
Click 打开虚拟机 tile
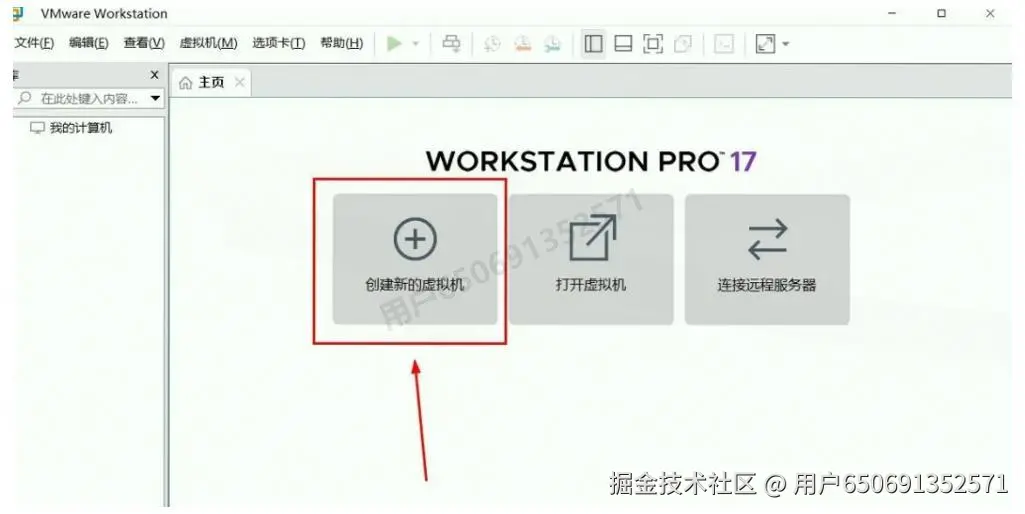[x=591, y=259]
